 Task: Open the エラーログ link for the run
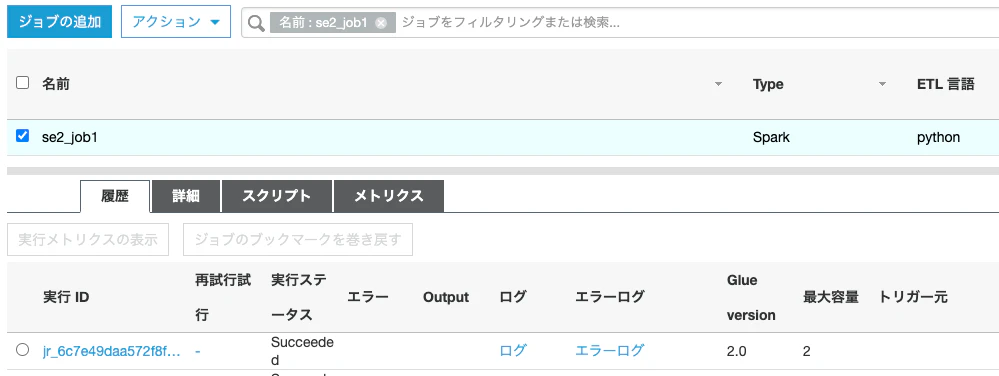coord(610,350)
